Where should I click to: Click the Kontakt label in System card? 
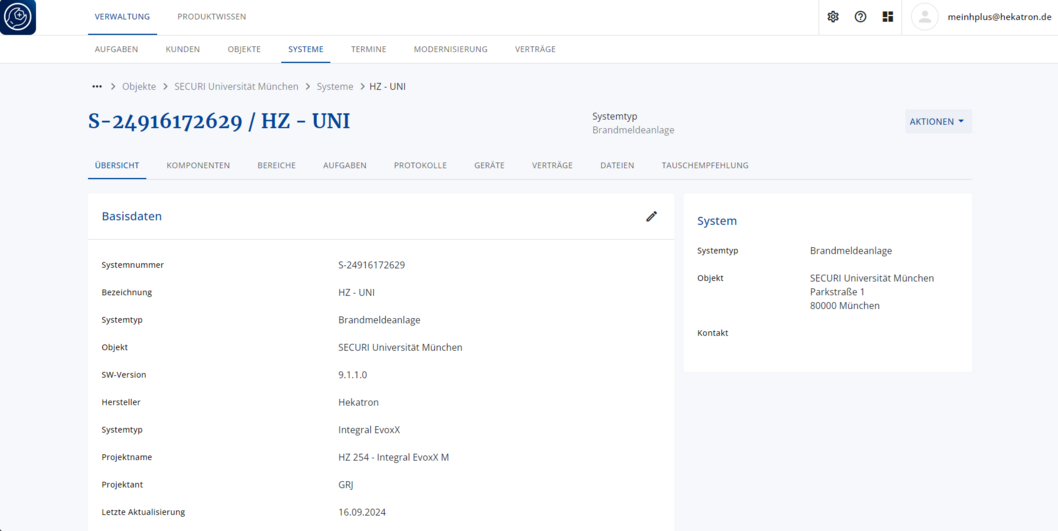[713, 333]
